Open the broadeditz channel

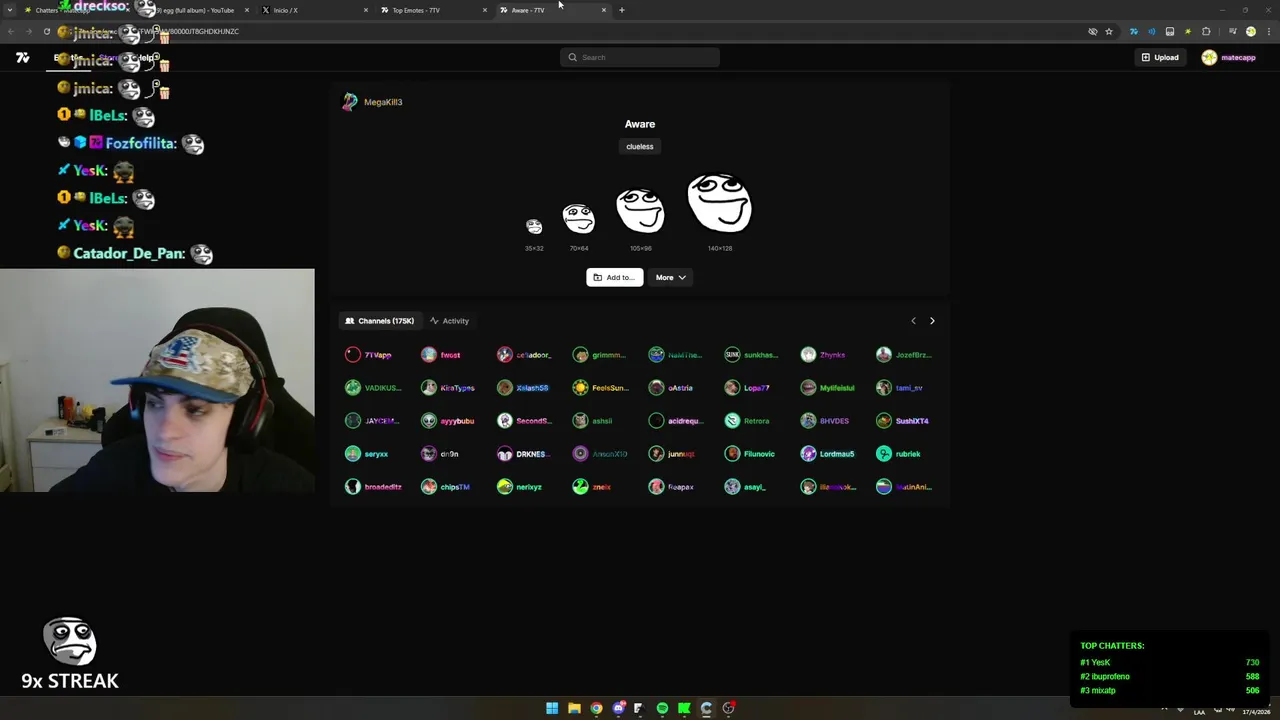coord(373,487)
